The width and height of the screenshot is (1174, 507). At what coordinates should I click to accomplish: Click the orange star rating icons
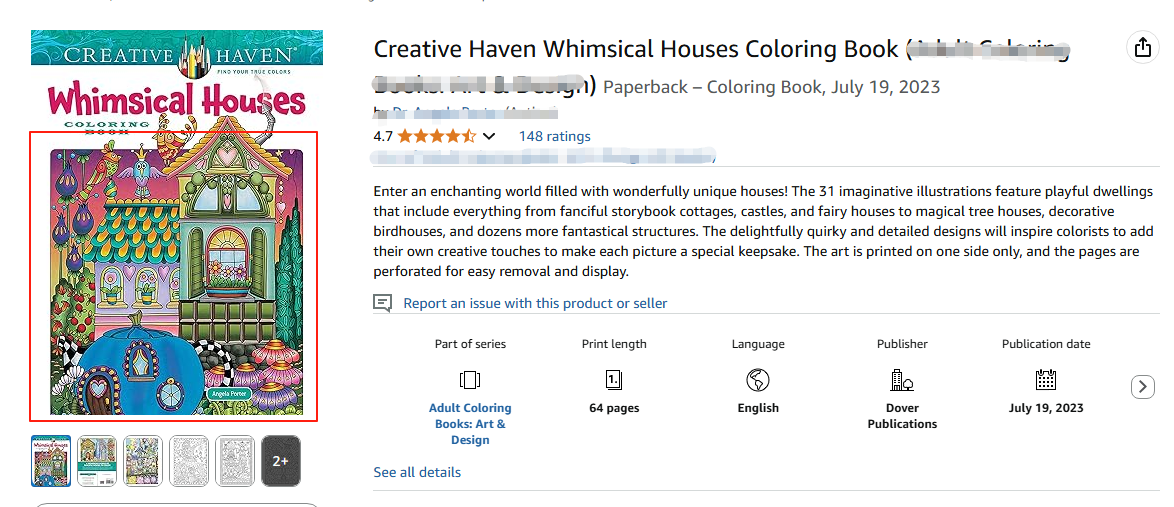pyautogui.click(x=437, y=136)
